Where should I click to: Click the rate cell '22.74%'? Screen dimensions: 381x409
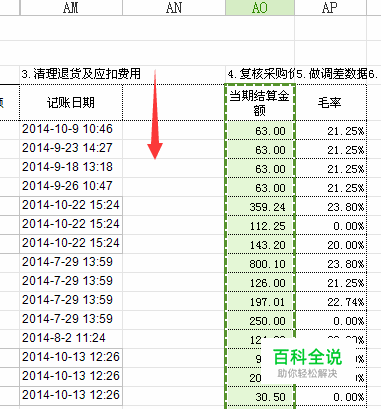(331, 301)
